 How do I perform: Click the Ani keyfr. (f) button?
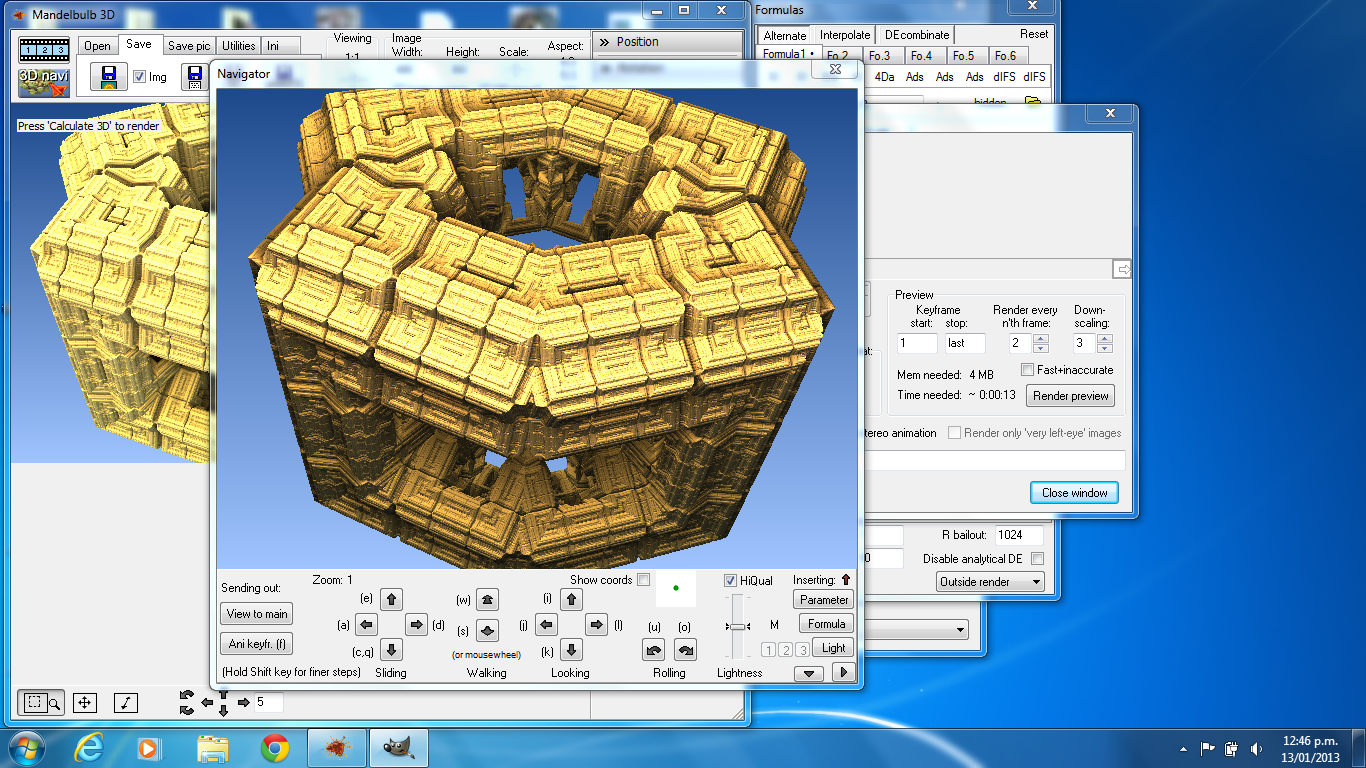(257, 644)
